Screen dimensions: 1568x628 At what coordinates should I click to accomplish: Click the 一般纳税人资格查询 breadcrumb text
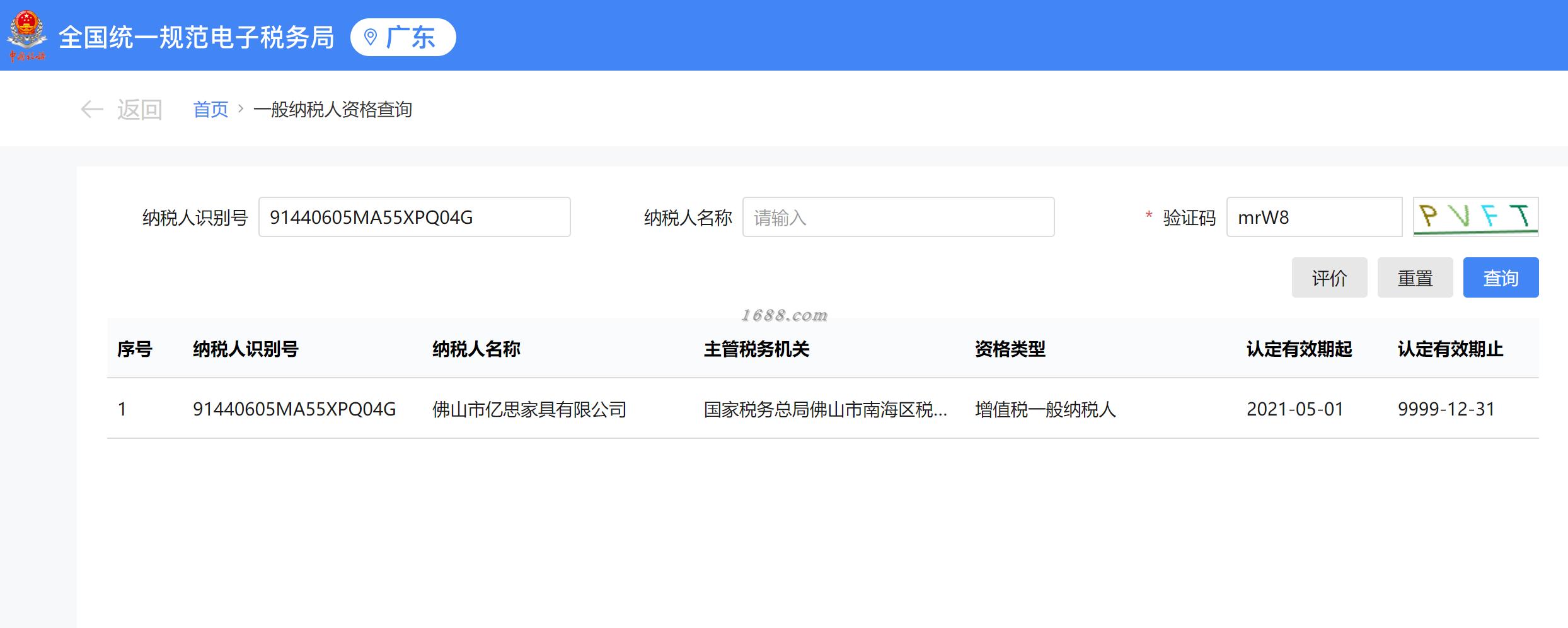[x=333, y=110]
